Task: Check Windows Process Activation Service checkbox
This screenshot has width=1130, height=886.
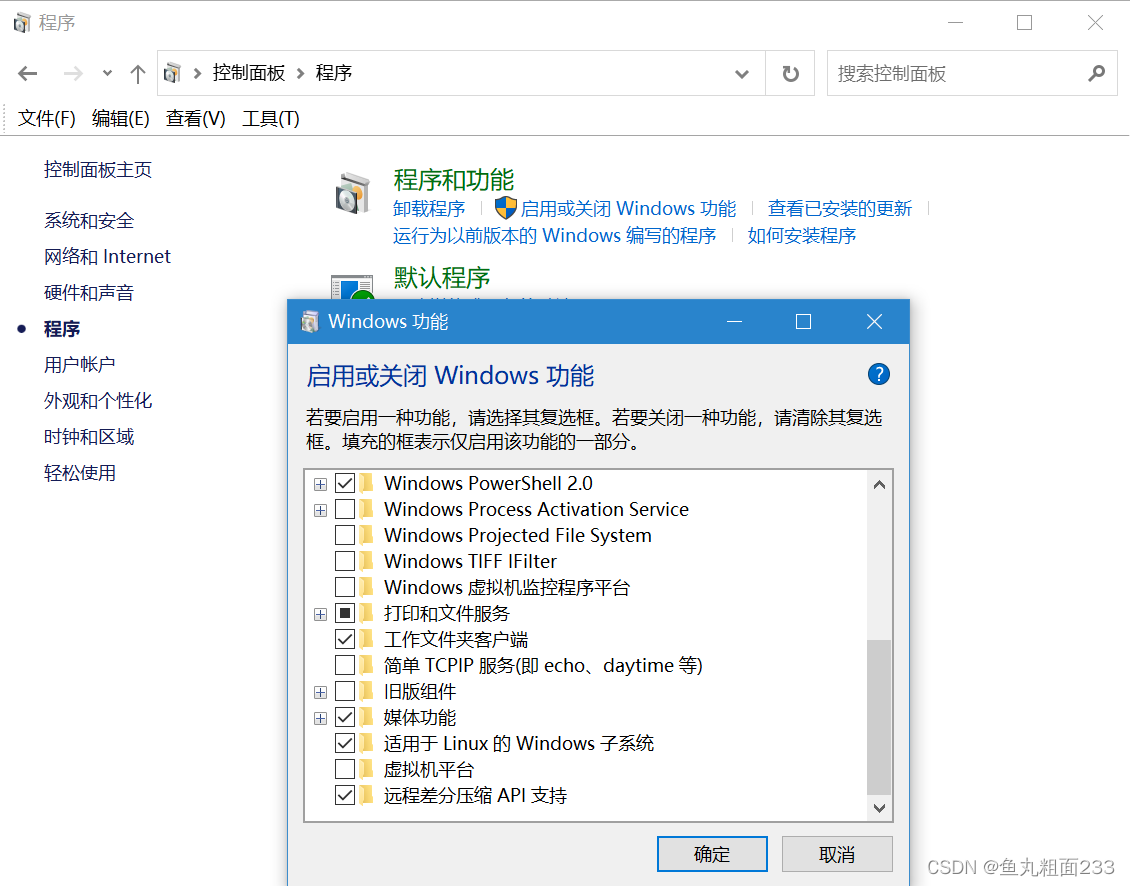Action: [x=345, y=509]
